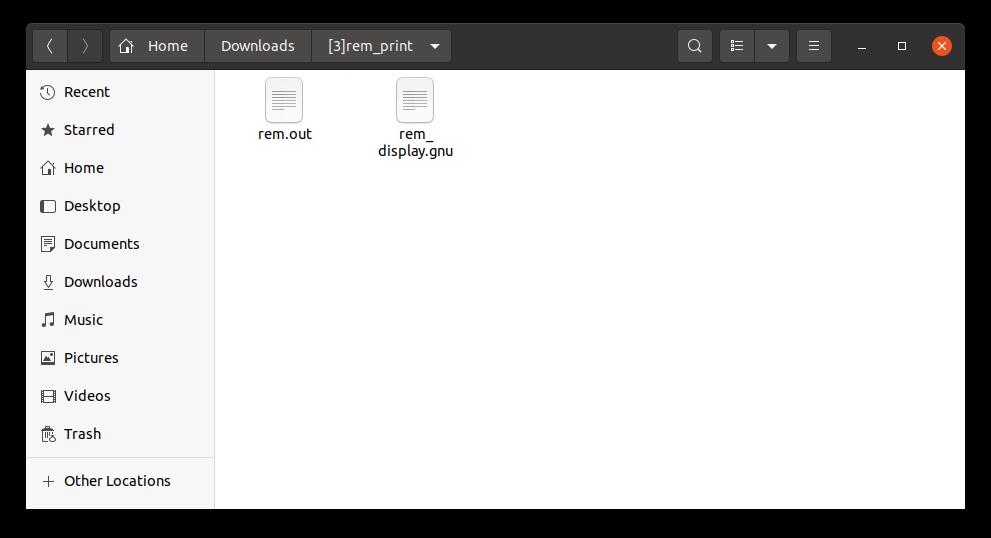Open Home in sidebar
The image size is (991, 538).
tap(120, 168)
